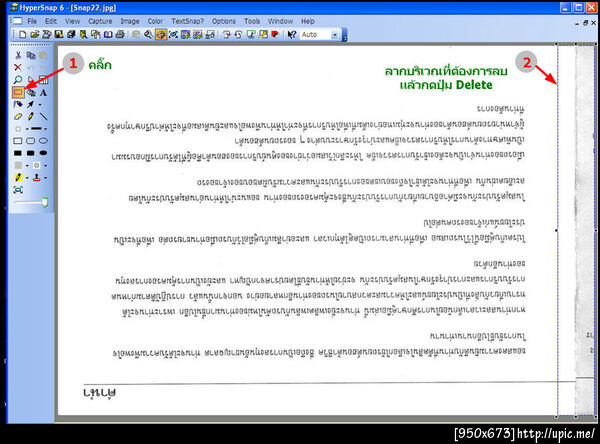Click the circular pattern swatch in the toolbox

click(x=37, y=165)
